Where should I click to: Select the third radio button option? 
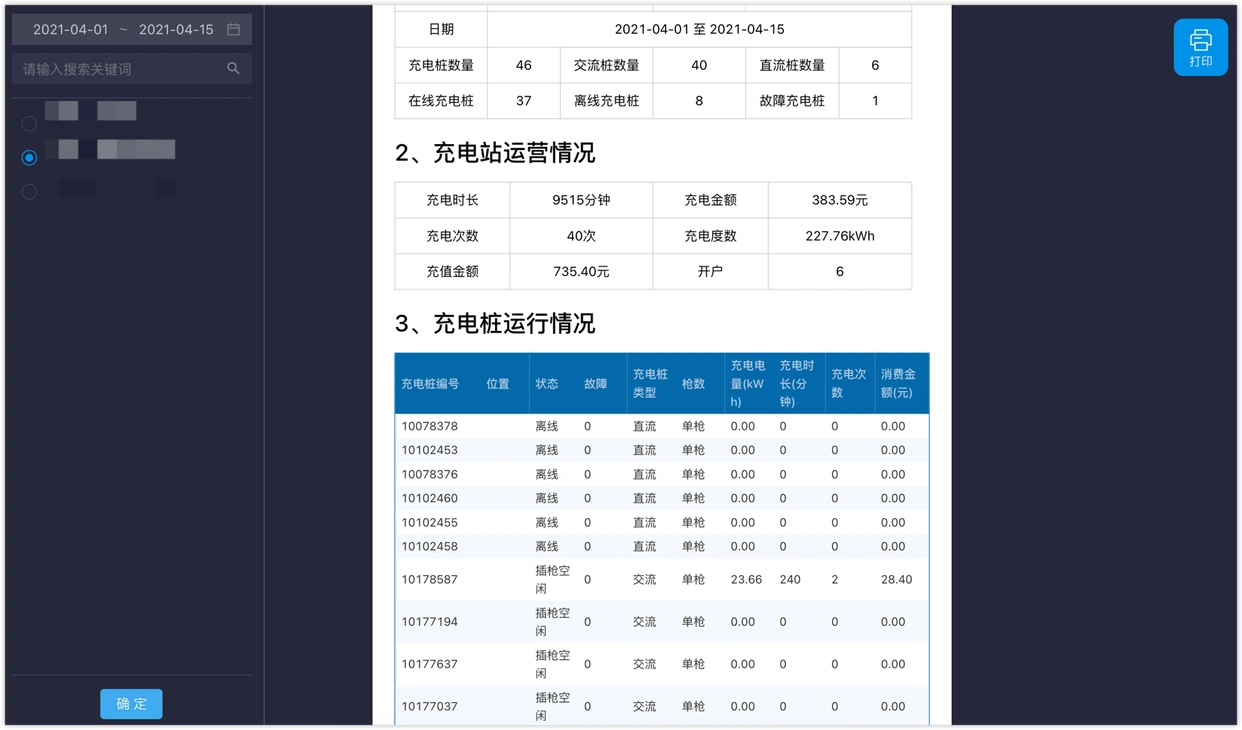(x=29, y=191)
